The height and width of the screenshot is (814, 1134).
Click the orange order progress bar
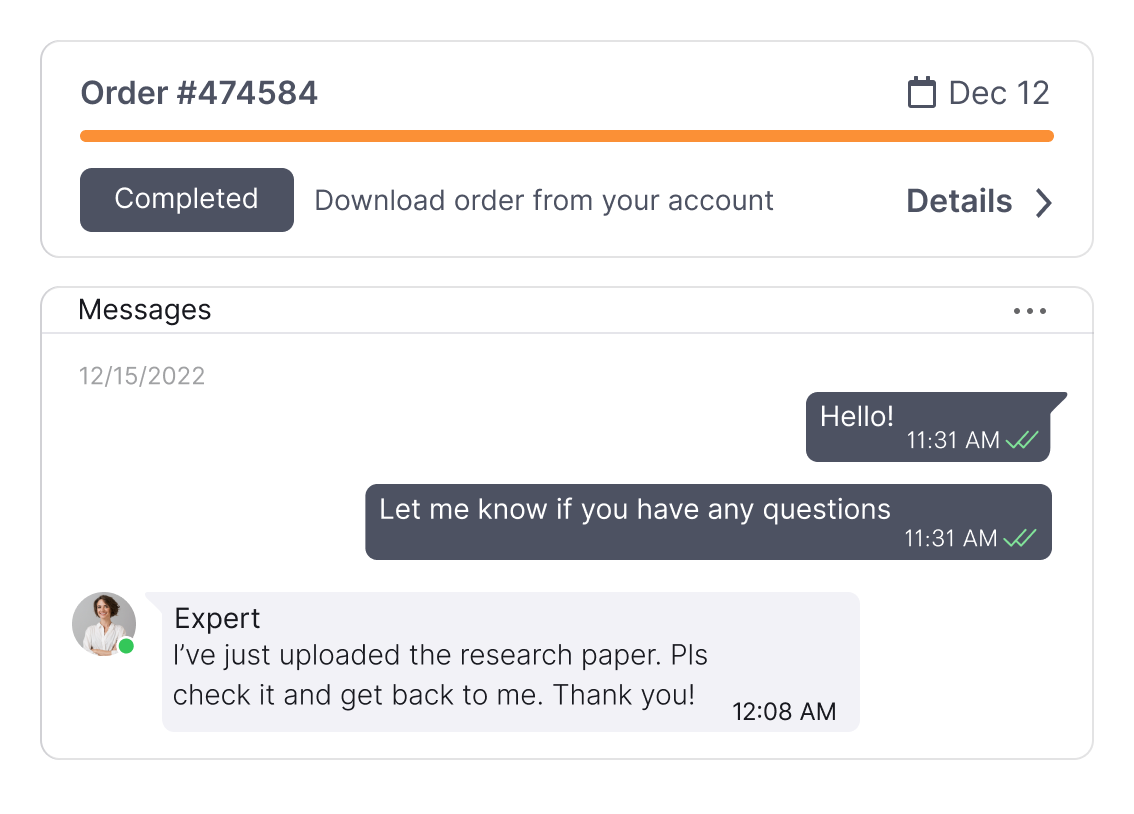point(566,136)
